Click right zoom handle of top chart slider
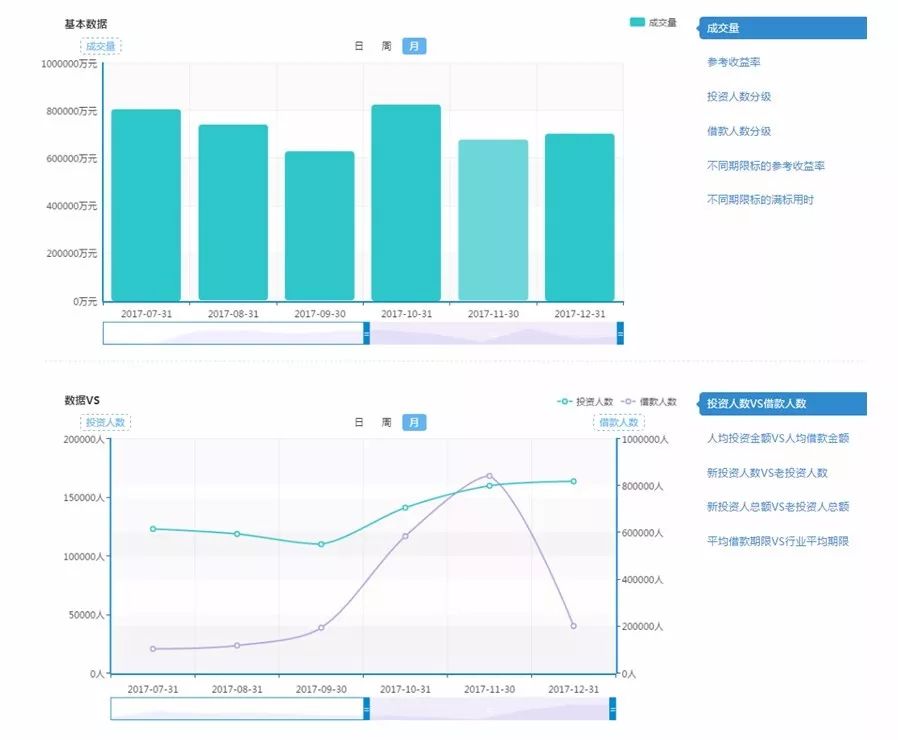Screen dimensions: 898x740 point(620,333)
